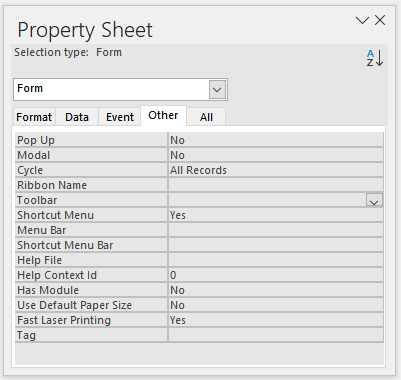
Task: Click the Menu Bar value field
Action: pos(276,230)
